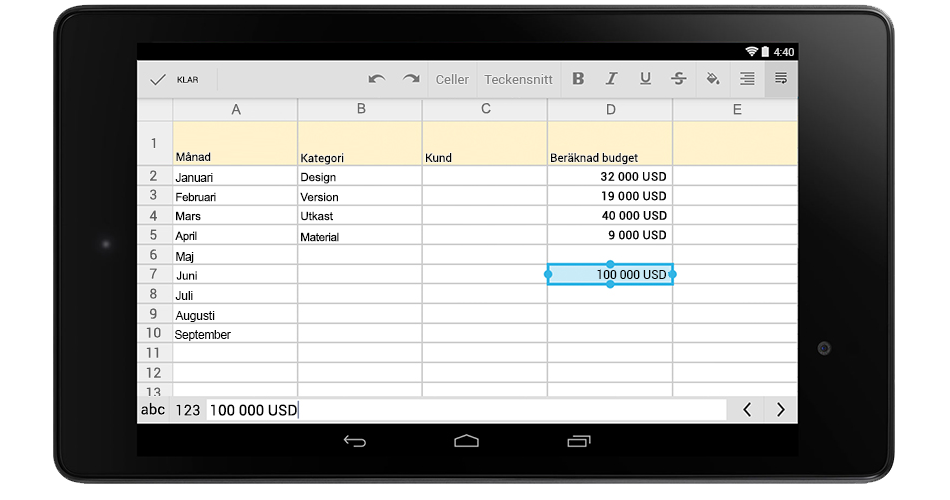Place cursor in the cell edit field
The height and width of the screenshot is (500, 950).
[x=465, y=410]
